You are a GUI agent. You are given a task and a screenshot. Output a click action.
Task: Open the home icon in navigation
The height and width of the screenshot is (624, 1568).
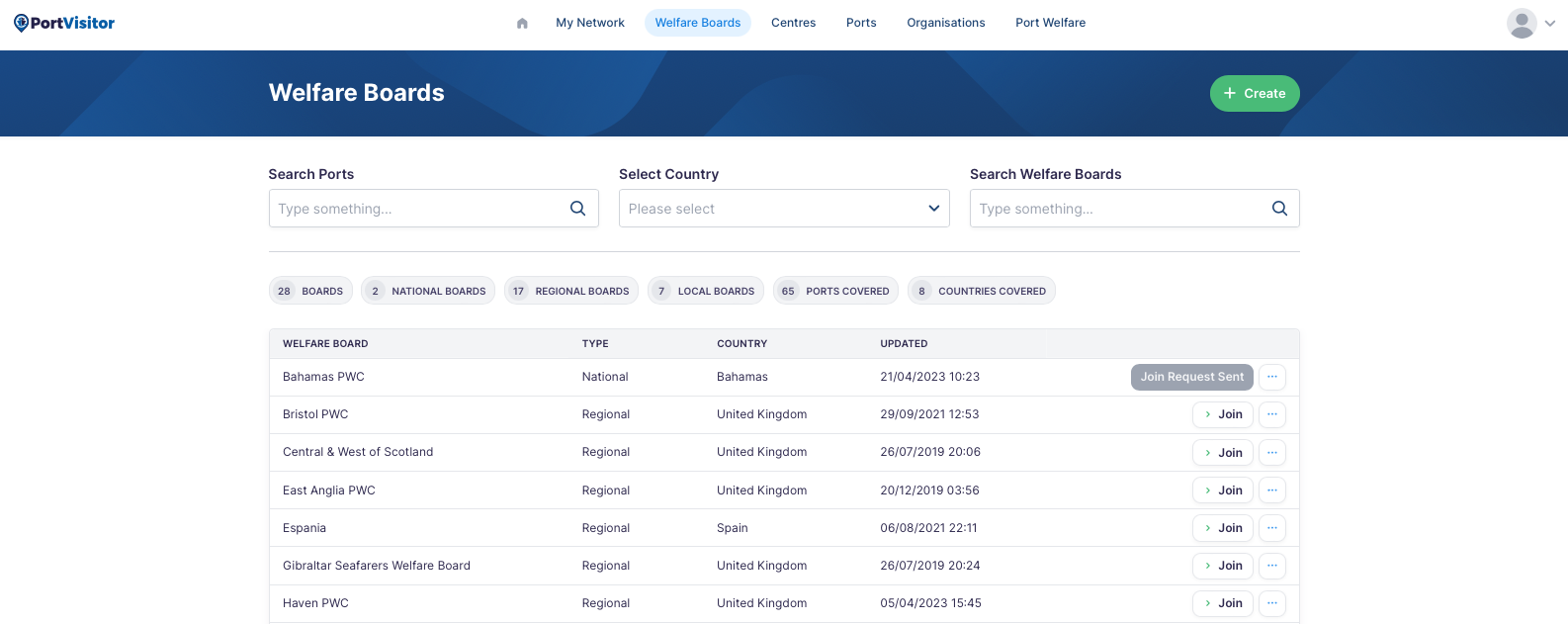(522, 23)
